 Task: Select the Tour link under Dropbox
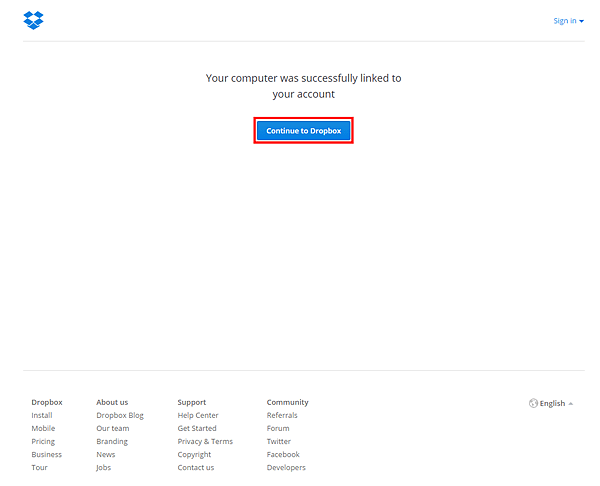point(39,467)
